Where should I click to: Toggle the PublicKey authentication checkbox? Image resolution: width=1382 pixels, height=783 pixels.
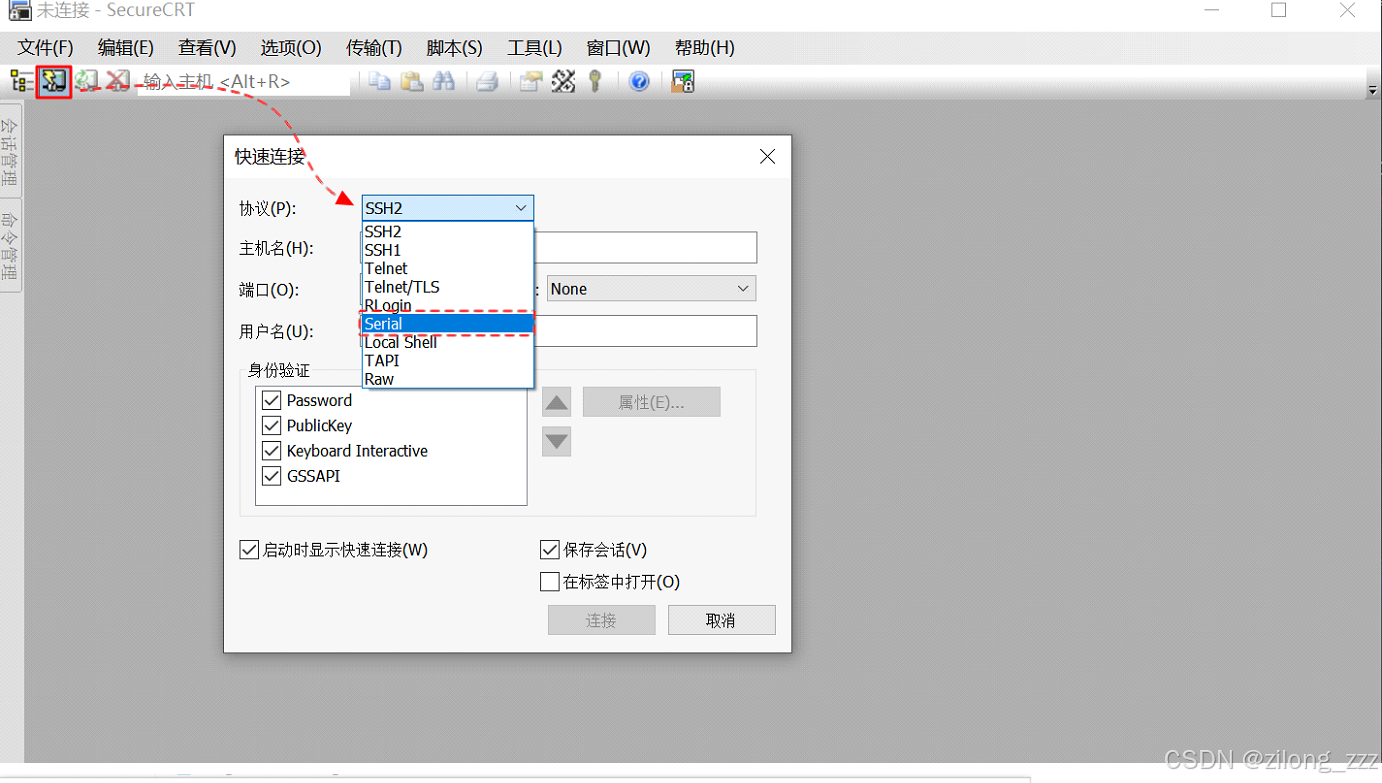(x=271, y=425)
